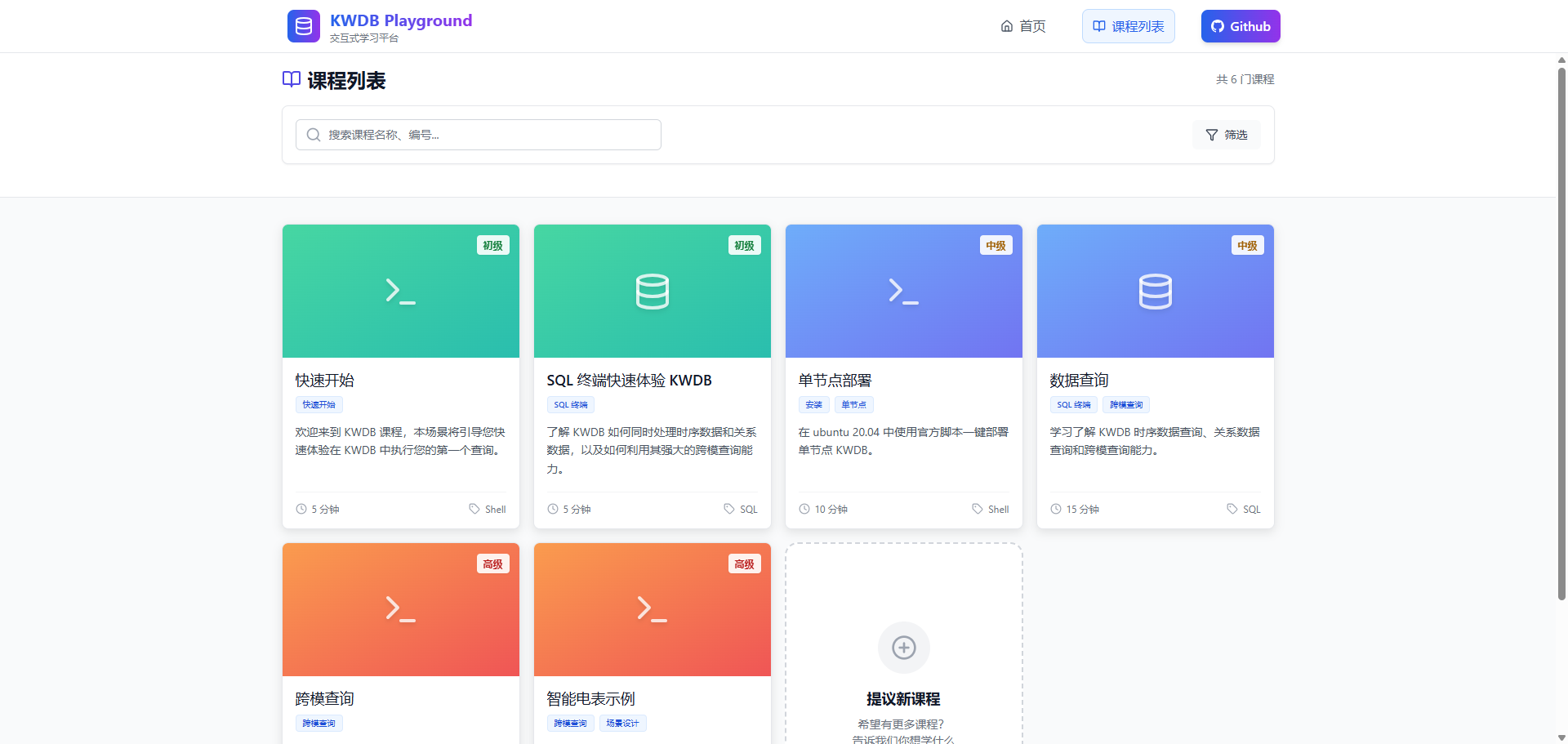This screenshot has height=744, width=1568.
Task: Click the KWDB Playground site title
Action: pyautogui.click(x=401, y=20)
